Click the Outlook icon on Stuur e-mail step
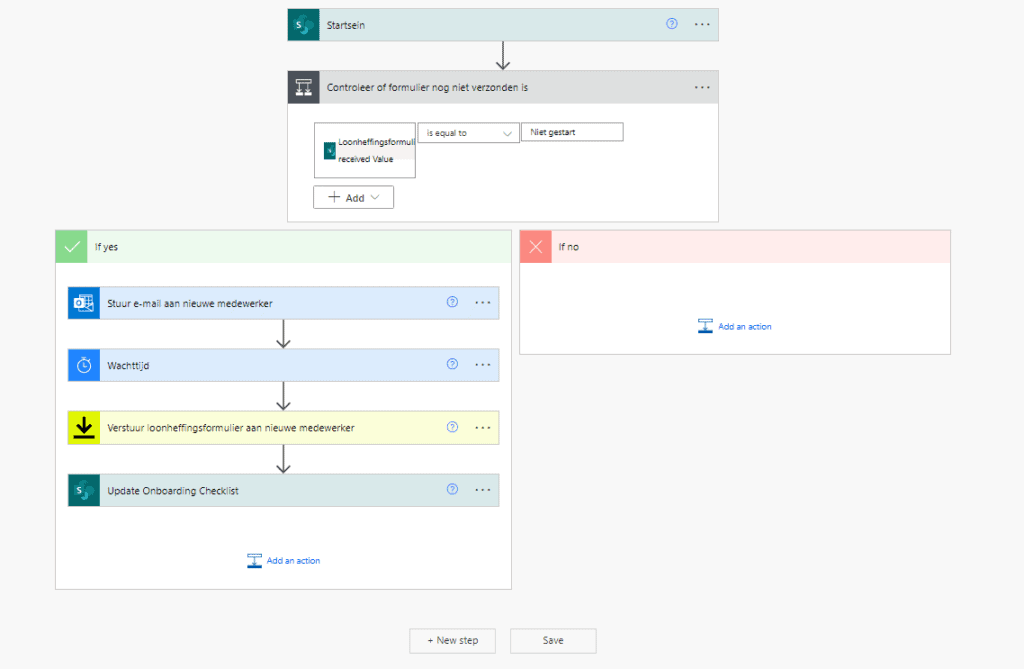The width and height of the screenshot is (1024, 669). point(84,303)
